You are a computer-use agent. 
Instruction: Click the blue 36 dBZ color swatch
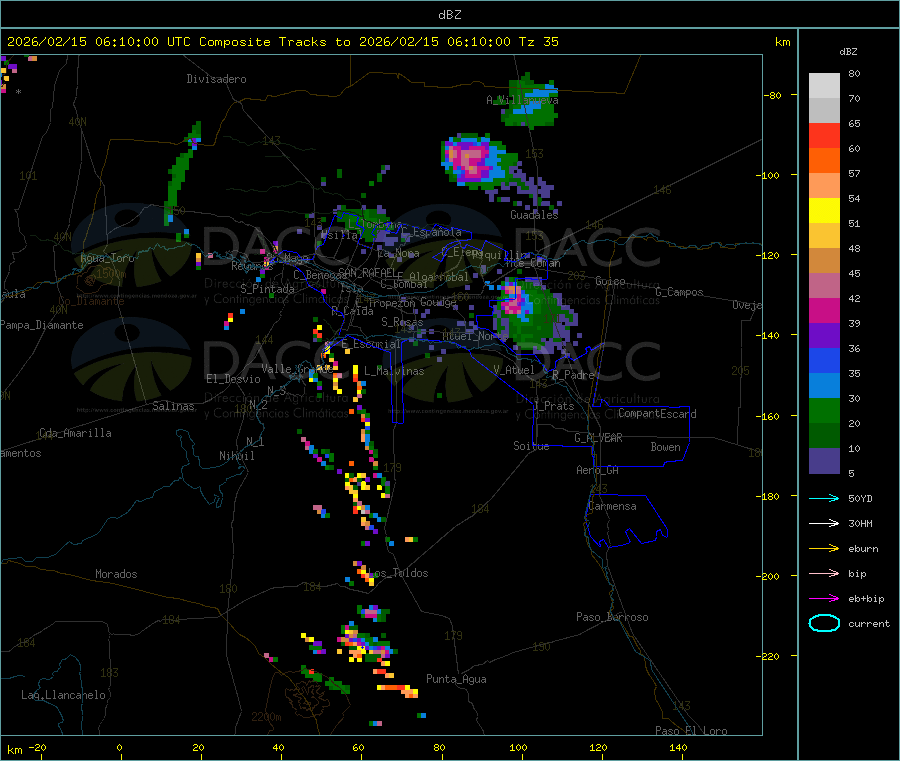824,360
